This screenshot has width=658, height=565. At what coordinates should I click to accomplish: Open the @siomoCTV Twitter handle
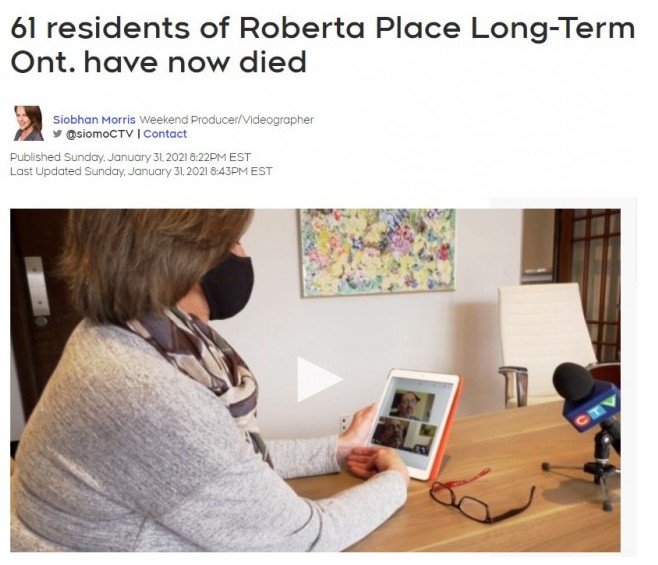(100, 134)
